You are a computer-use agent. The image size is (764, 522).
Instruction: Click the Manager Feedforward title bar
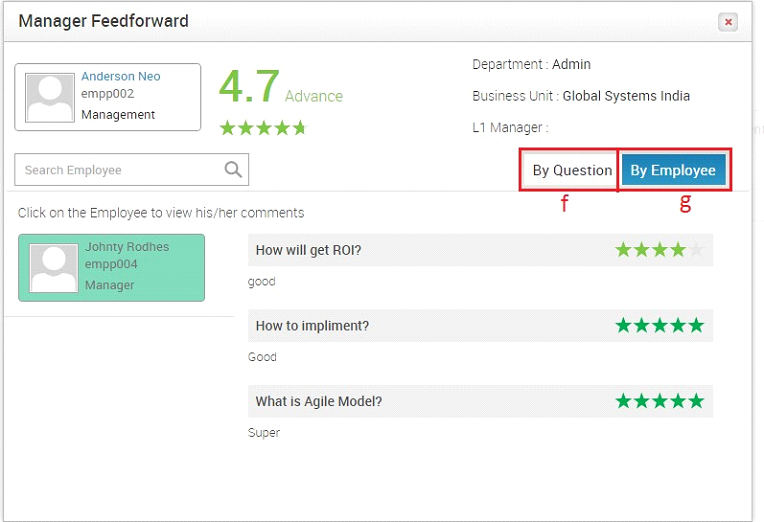click(378, 22)
